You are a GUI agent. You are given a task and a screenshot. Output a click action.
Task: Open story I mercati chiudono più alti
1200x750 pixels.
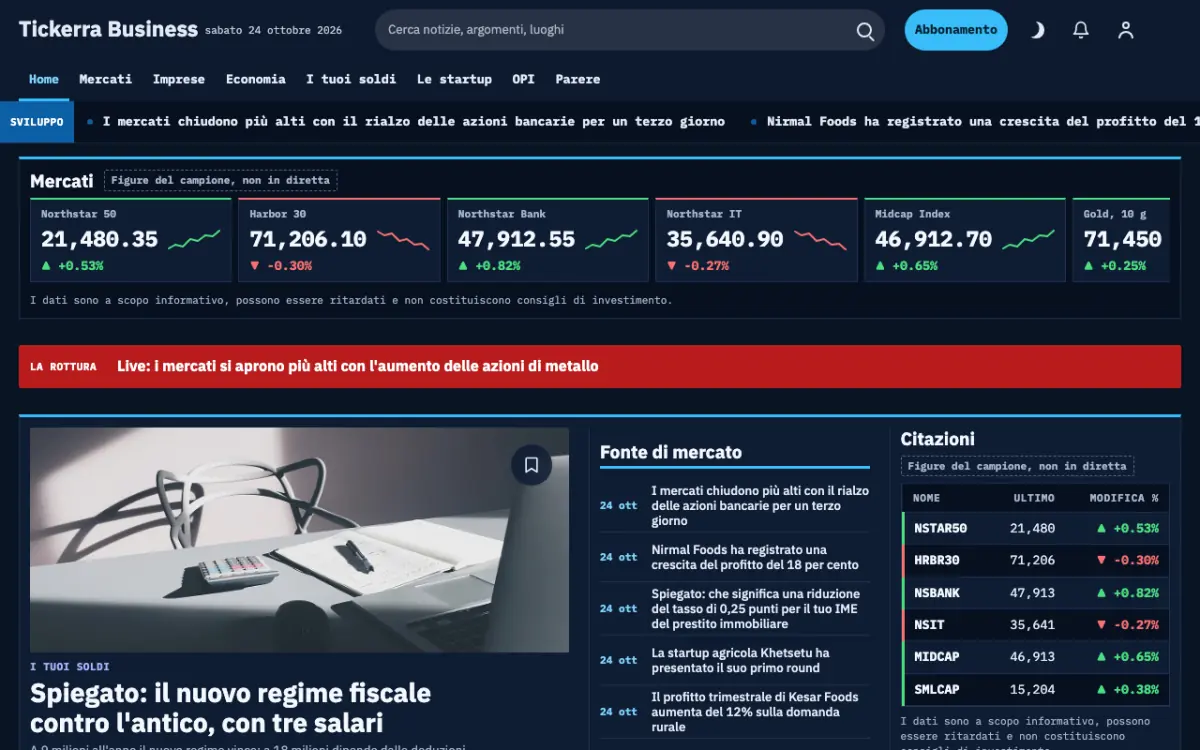[760, 506]
